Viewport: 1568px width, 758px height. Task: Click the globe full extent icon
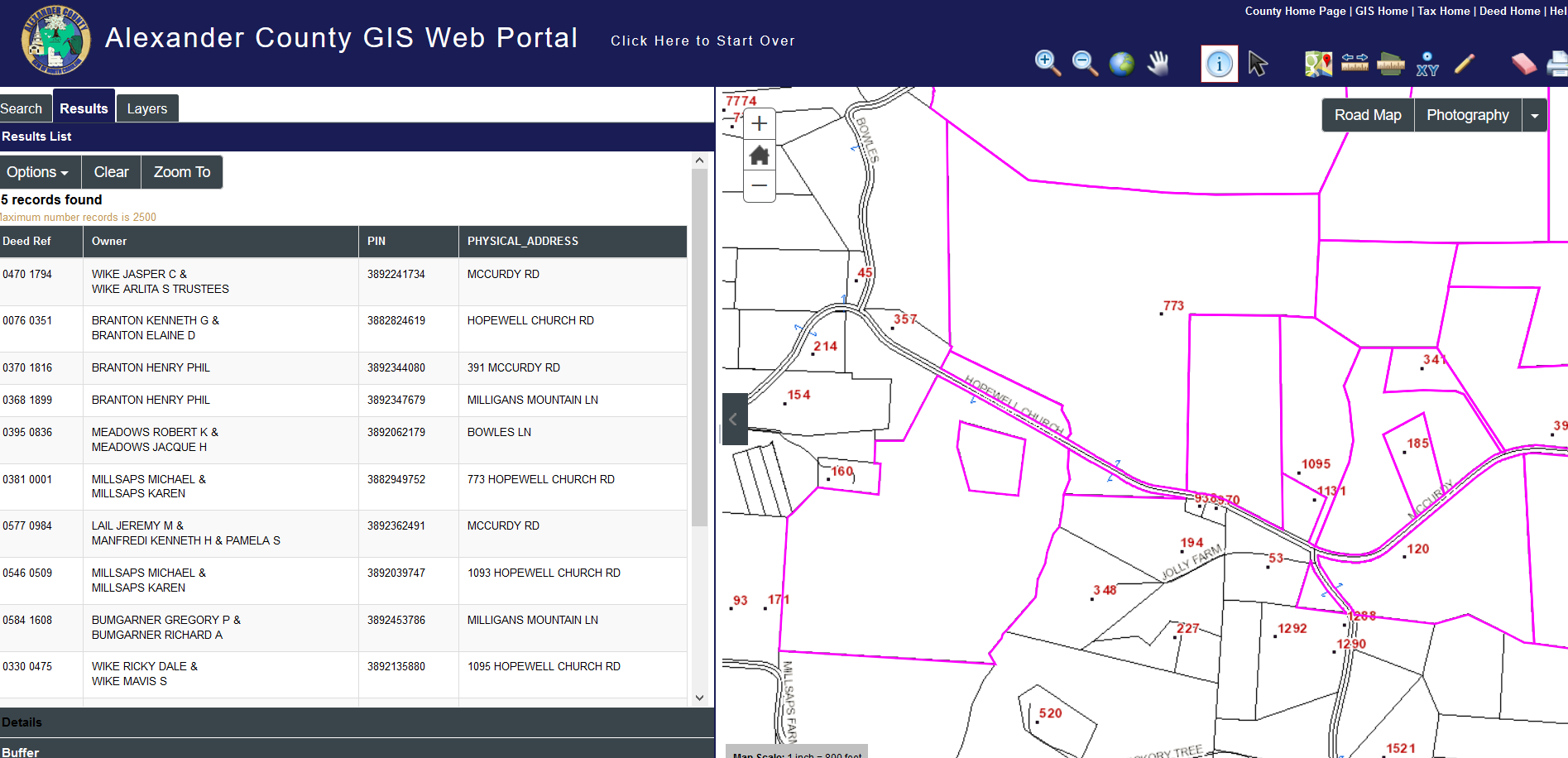(1121, 64)
